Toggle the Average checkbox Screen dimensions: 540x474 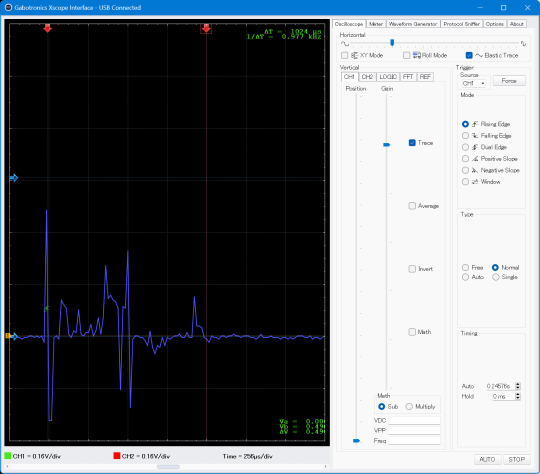412,206
